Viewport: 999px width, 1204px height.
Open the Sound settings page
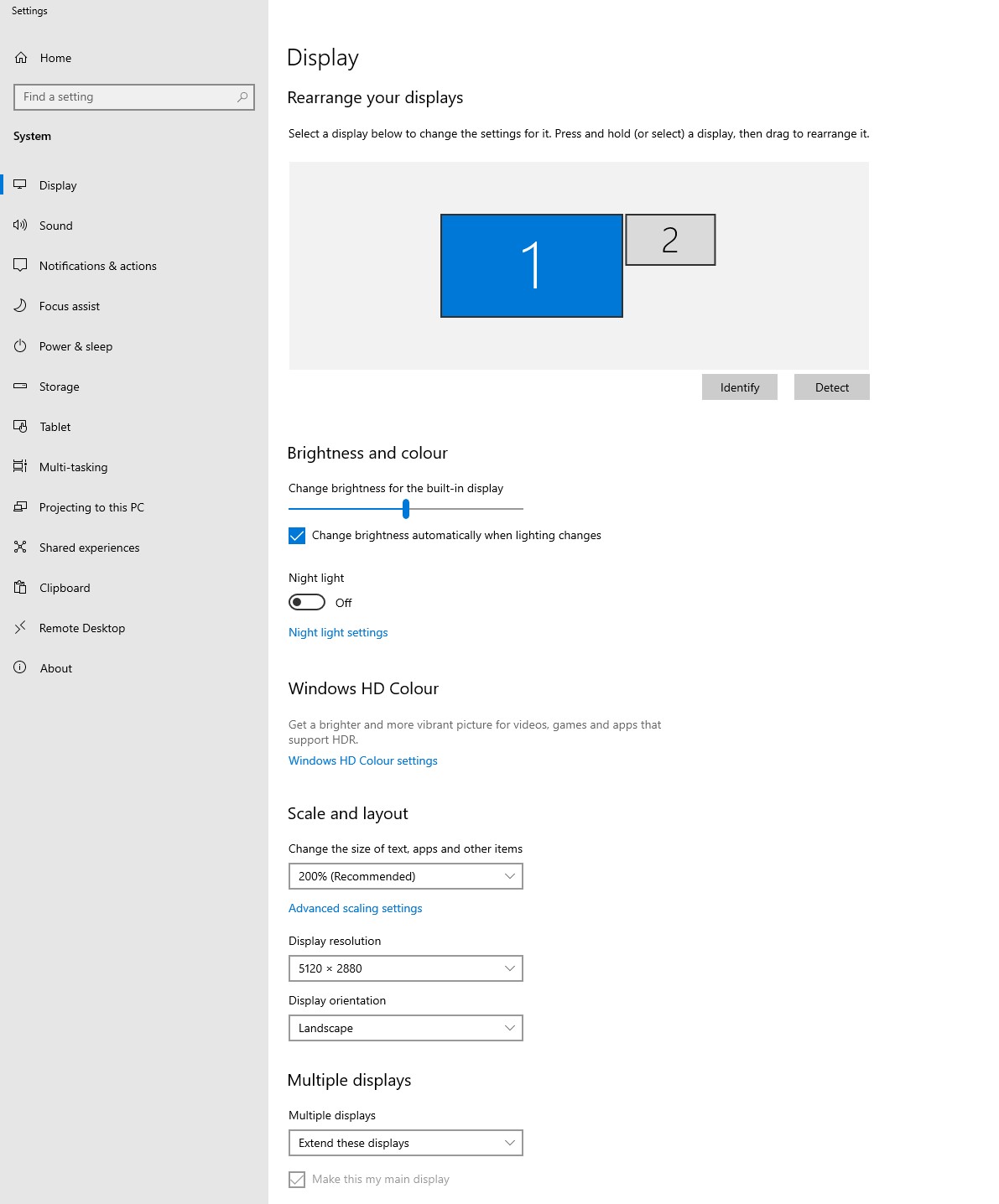(134, 226)
